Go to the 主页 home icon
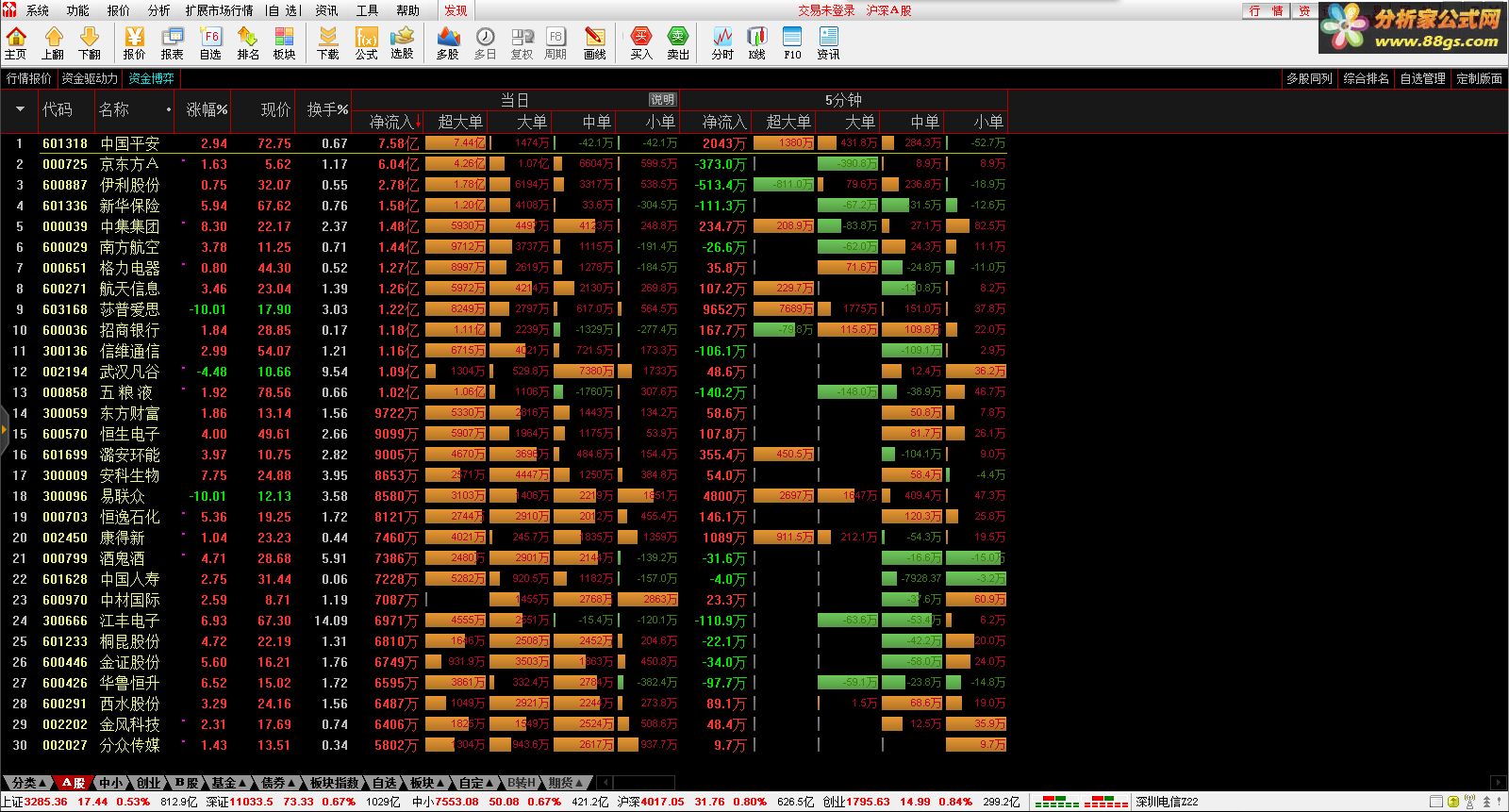The image size is (1509, 812). point(16,43)
